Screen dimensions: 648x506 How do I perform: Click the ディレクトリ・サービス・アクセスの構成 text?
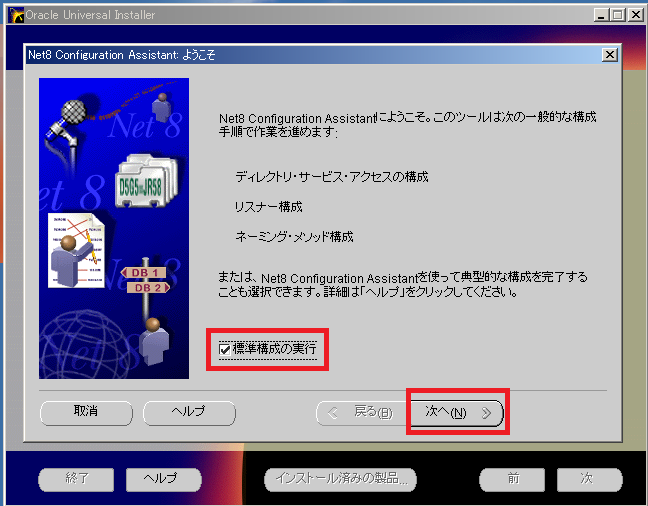pos(332,177)
